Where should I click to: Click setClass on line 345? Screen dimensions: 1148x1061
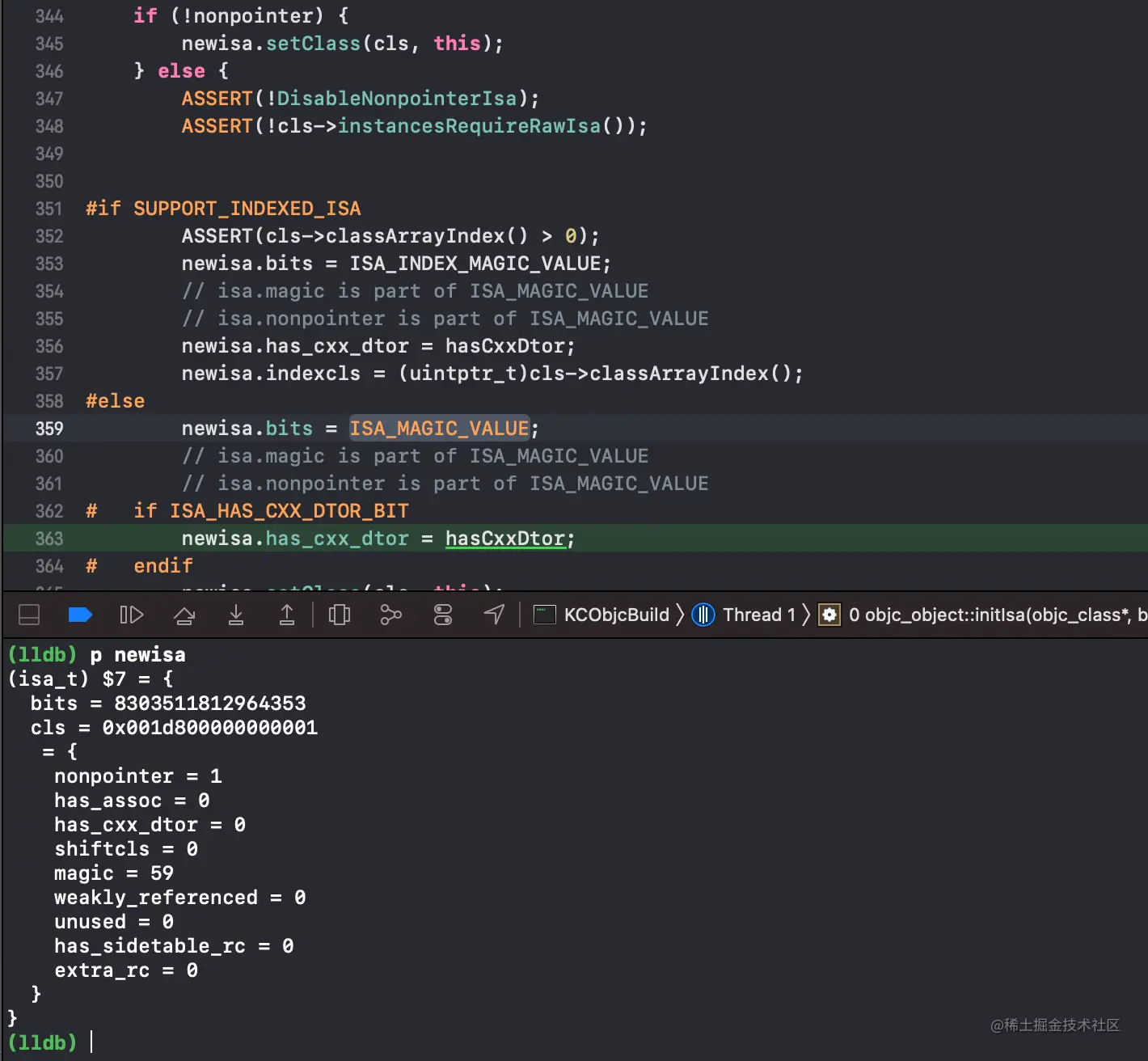(x=313, y=44)
